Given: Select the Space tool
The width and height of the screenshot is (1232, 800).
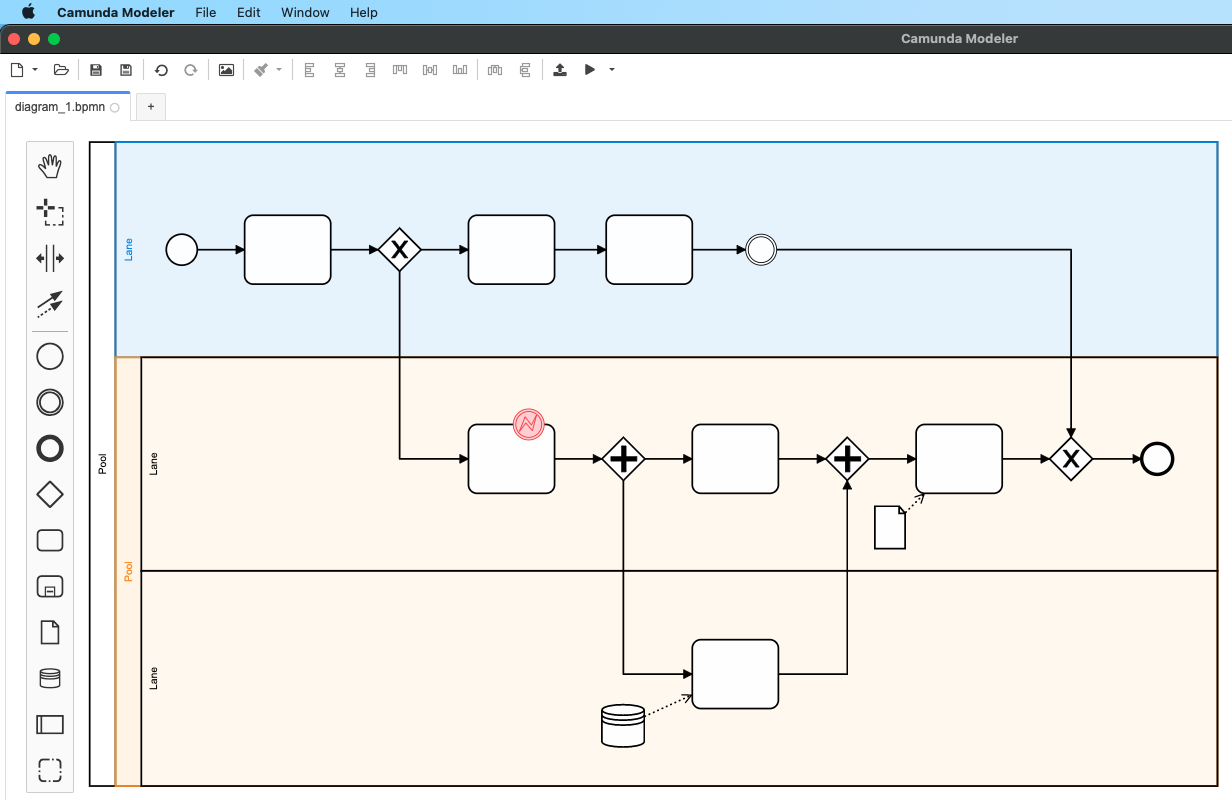Looking at the screenshot, I should click(x=50, y=258).
